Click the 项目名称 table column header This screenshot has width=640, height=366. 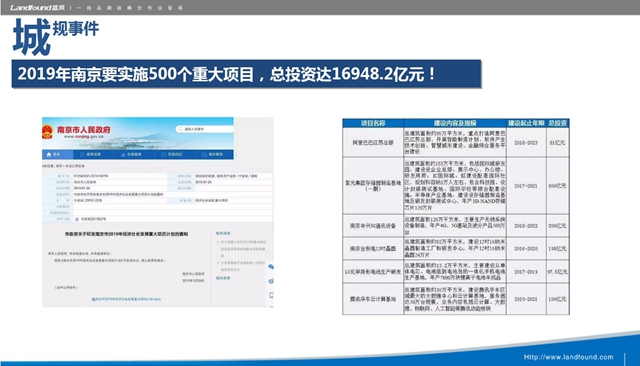tap(373, 123)
